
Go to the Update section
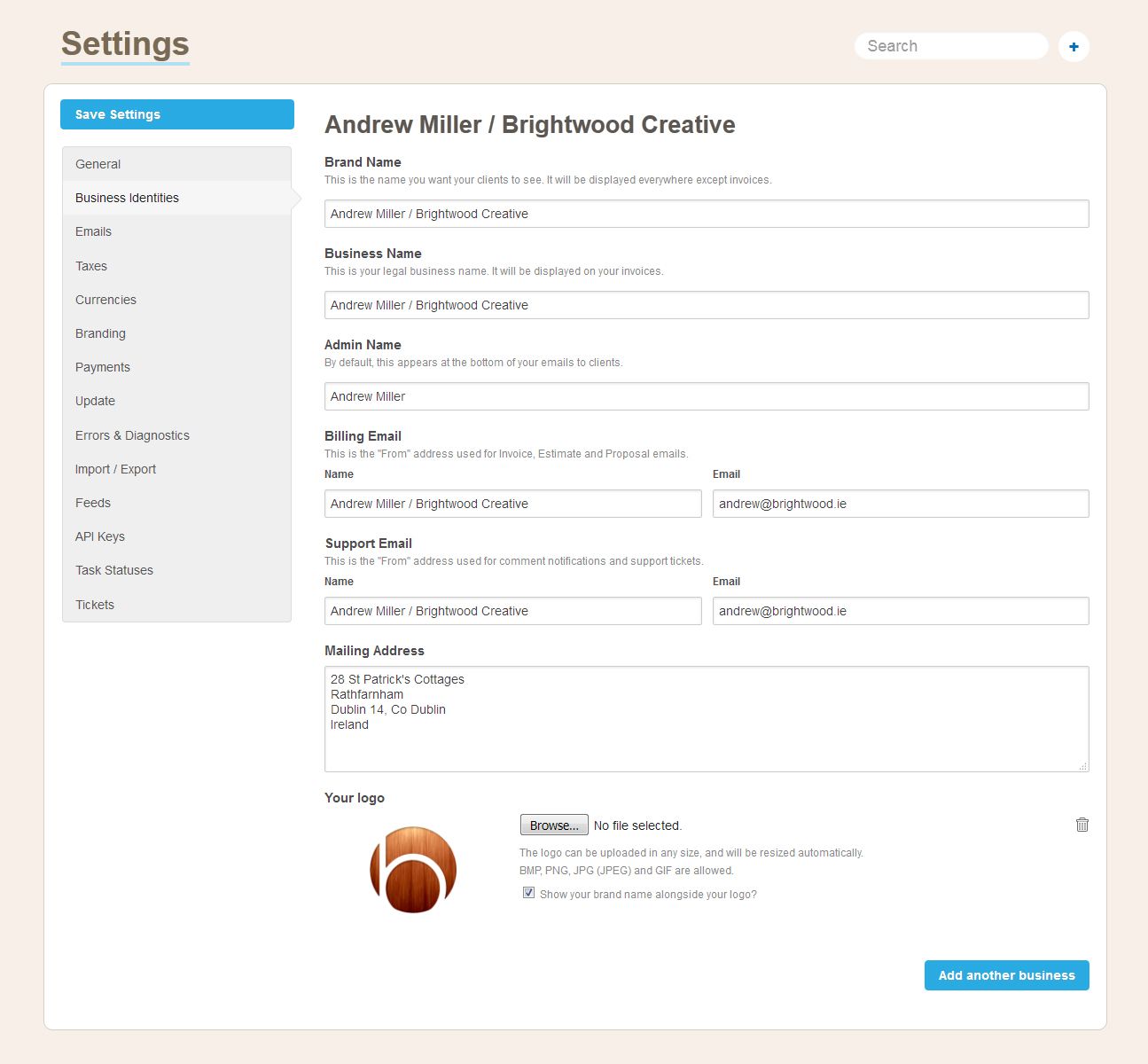[x=176, y=401]
